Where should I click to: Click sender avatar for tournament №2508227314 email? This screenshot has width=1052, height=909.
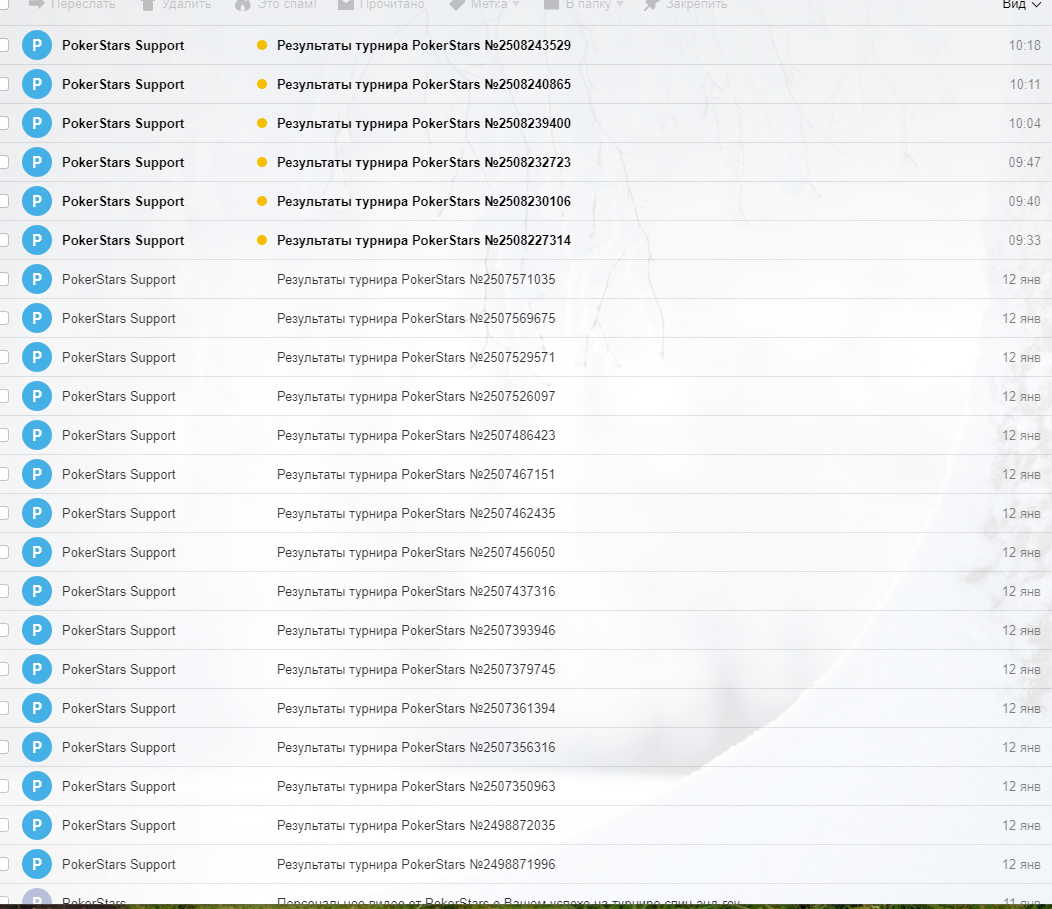[37, 240]
